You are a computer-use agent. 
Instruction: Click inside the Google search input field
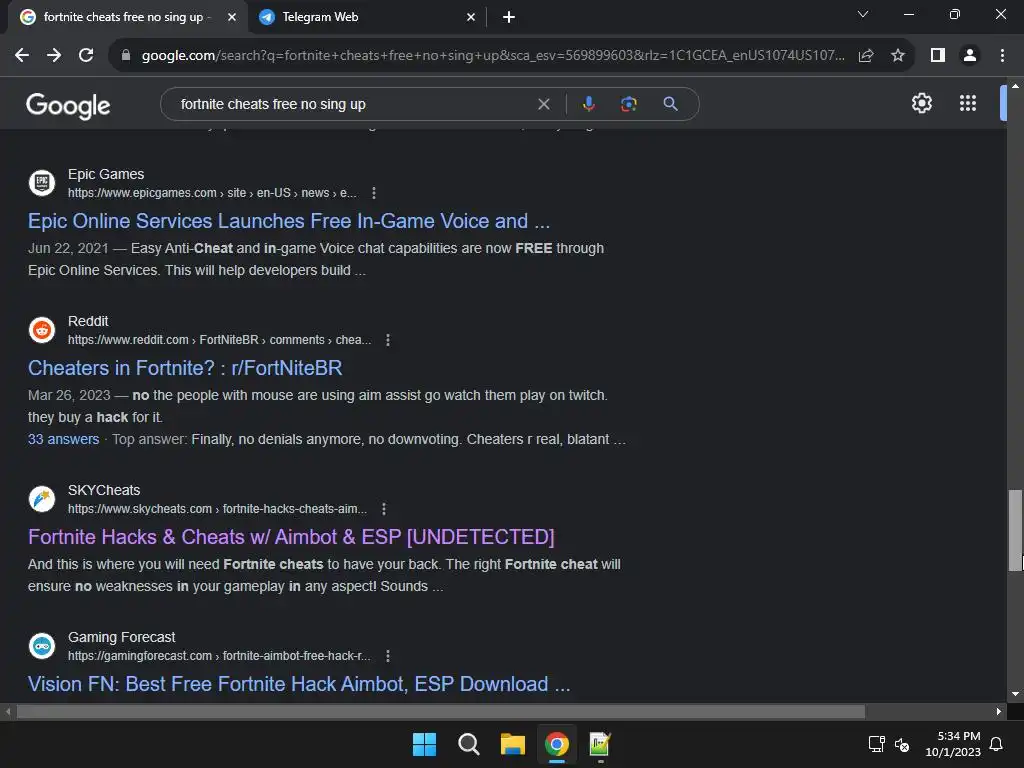point(353,104)
